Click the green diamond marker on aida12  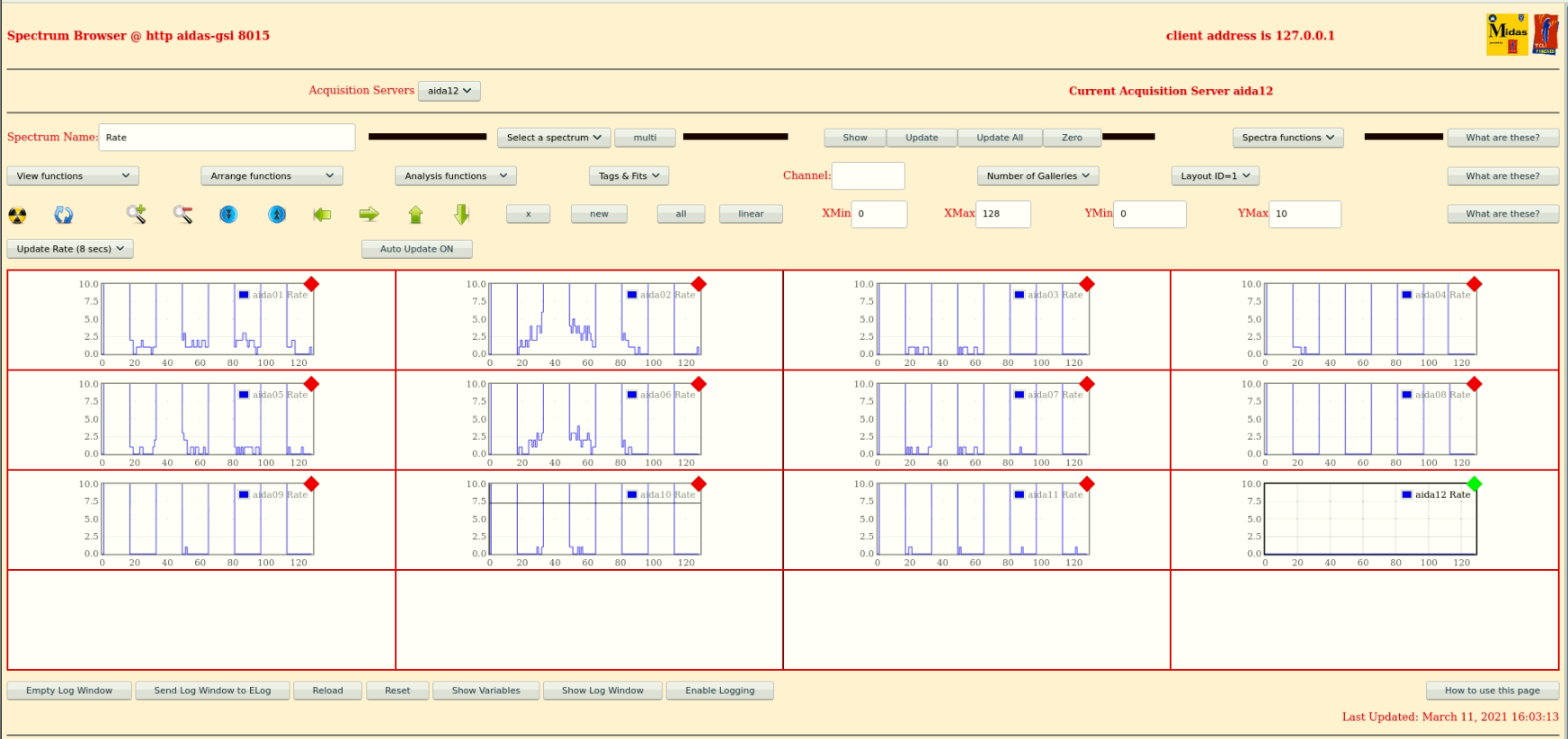(x=1474, y=484)
